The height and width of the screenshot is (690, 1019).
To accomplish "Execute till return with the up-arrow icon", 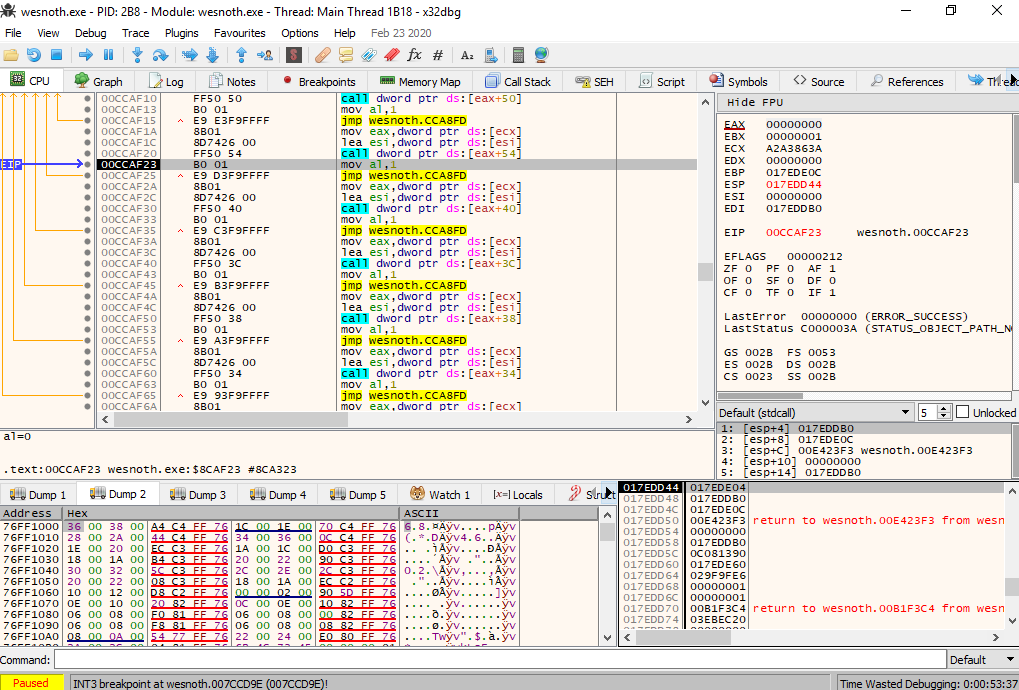I will pyautogui.click(x=241, y=55).
